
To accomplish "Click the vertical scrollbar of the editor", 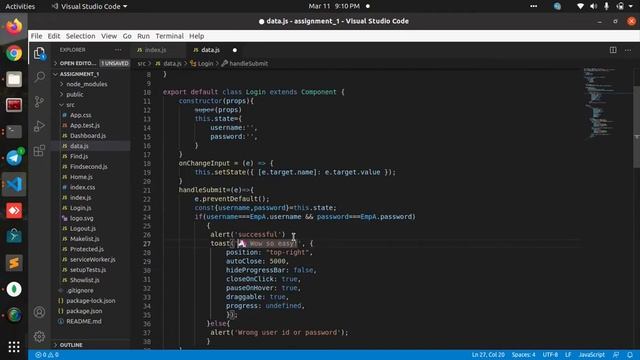I will [x=636, y=127].
